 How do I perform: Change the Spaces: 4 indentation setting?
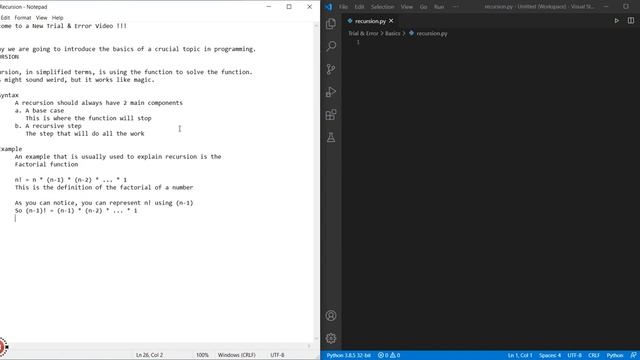[x=550, y=356]
